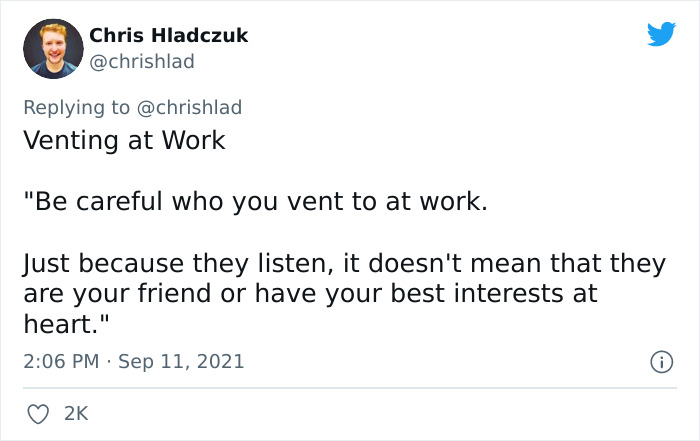Screen dimensions: 700x441
Task: Click the @chrishlad handle below the name
Action: point(142,62)
